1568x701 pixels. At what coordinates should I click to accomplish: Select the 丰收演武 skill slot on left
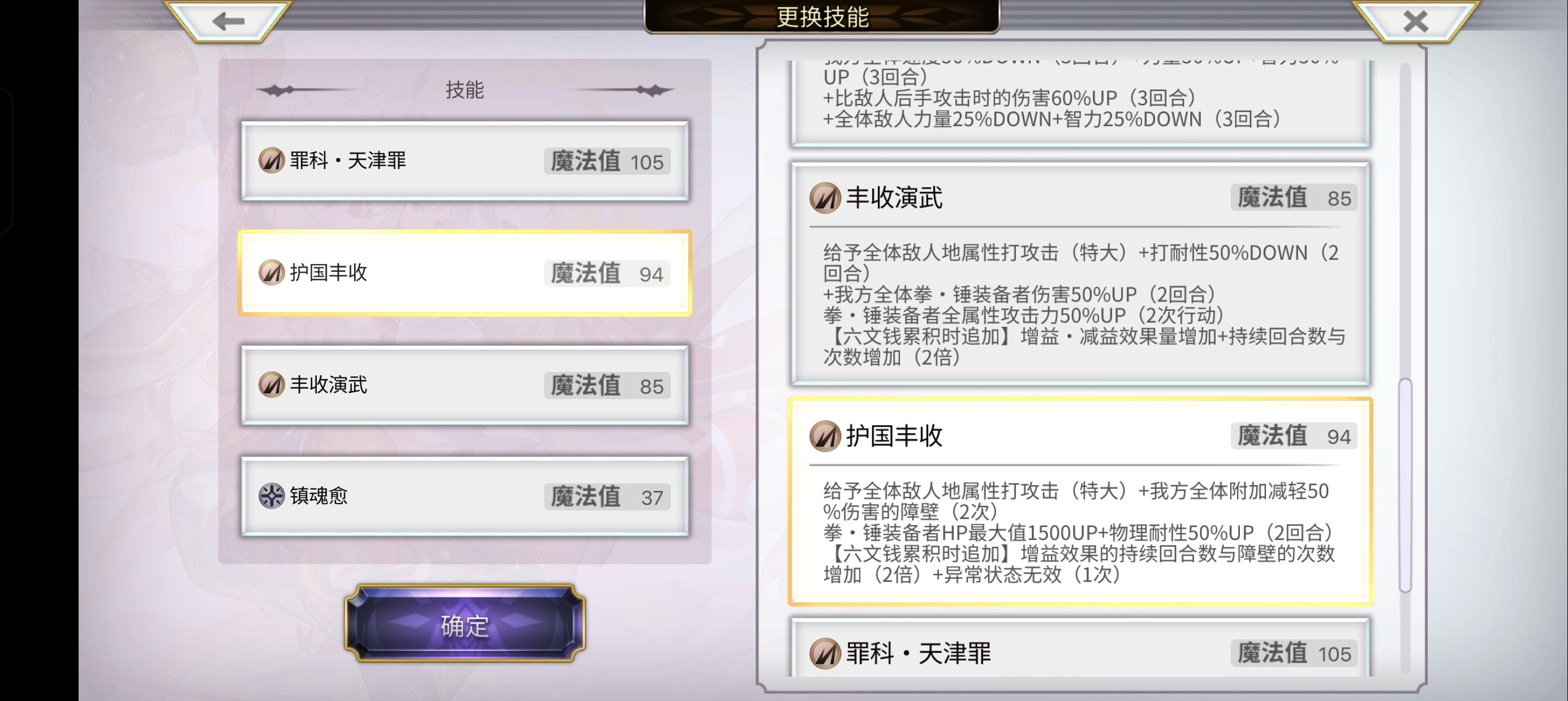tap(465, 385)
